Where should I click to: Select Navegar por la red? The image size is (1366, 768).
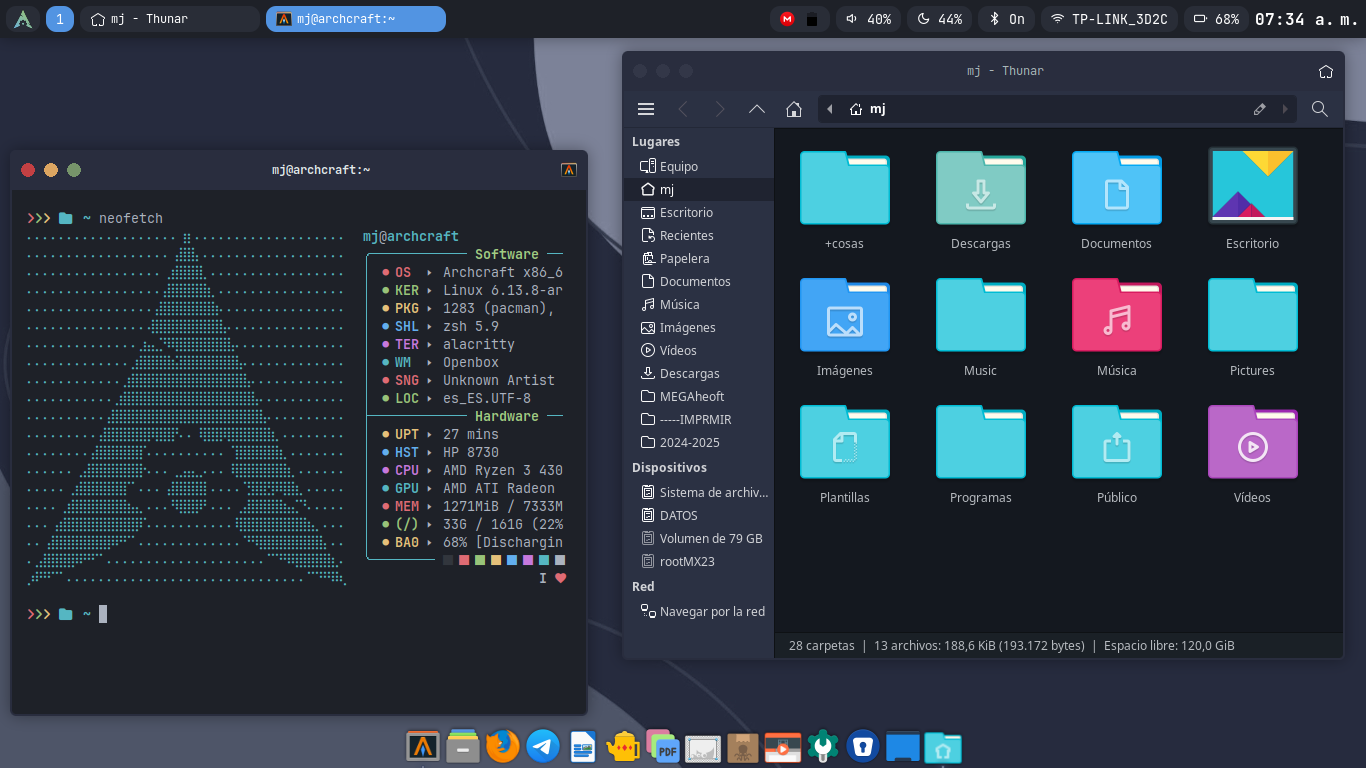[698, 611]
